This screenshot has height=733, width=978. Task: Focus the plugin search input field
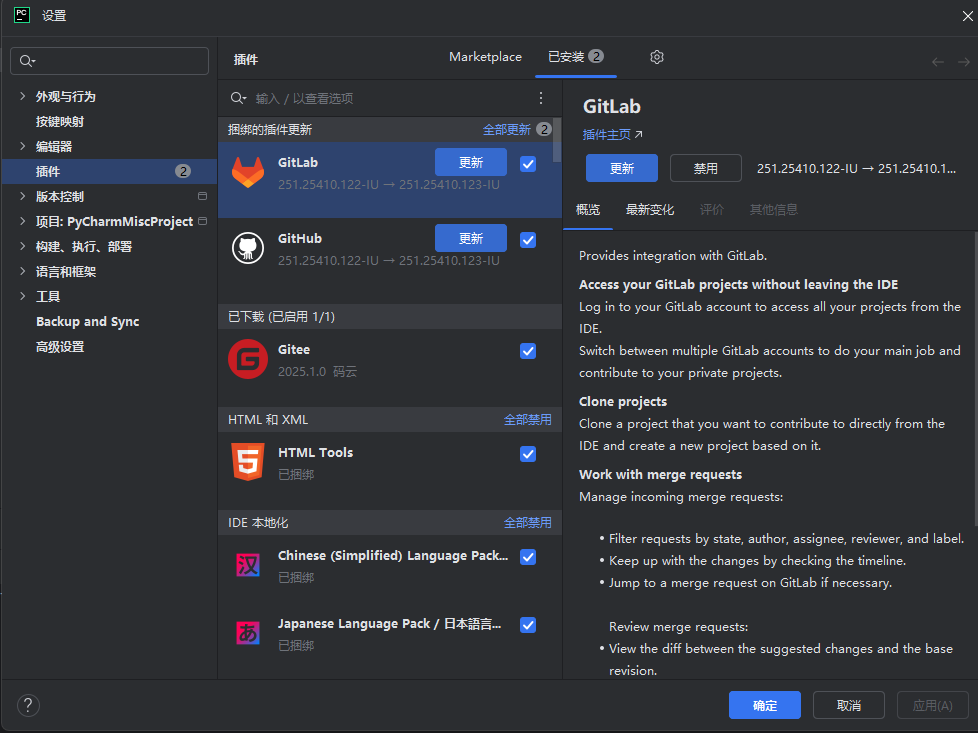tap(390, 98)
